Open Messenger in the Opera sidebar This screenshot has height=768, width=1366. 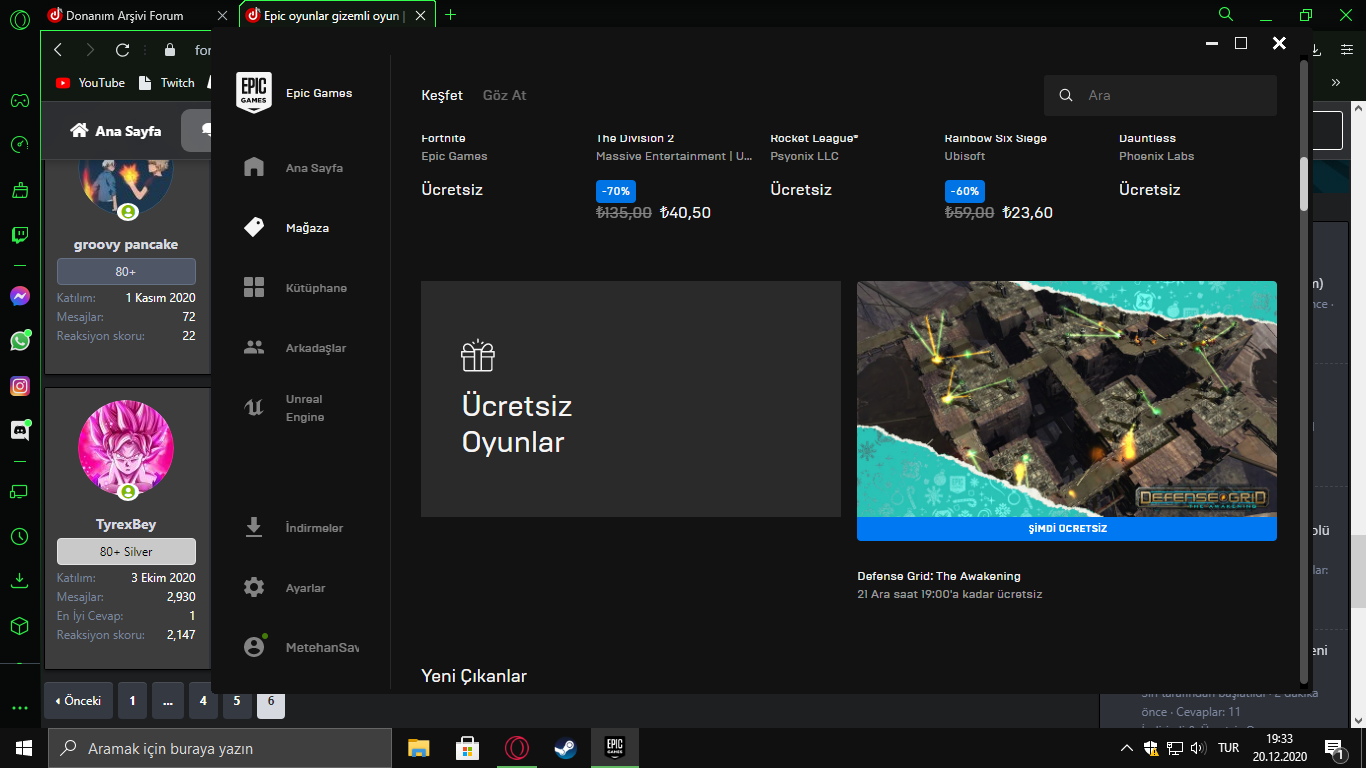point(19,296)
